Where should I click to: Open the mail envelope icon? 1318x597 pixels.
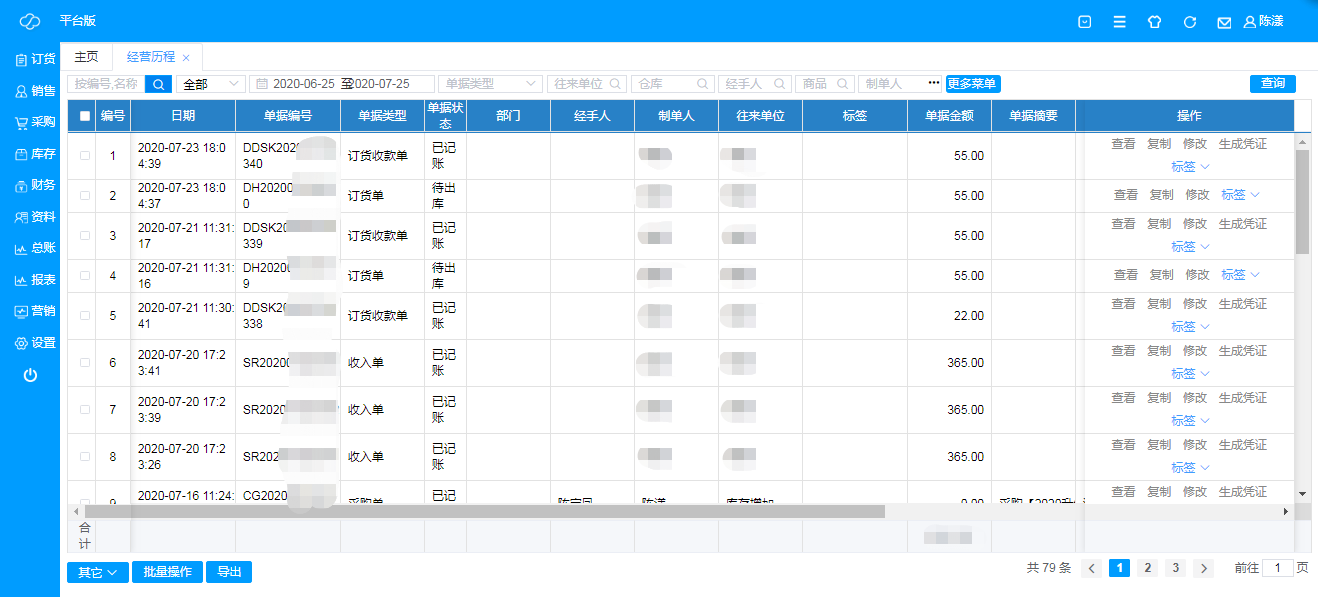[1223, 22]
